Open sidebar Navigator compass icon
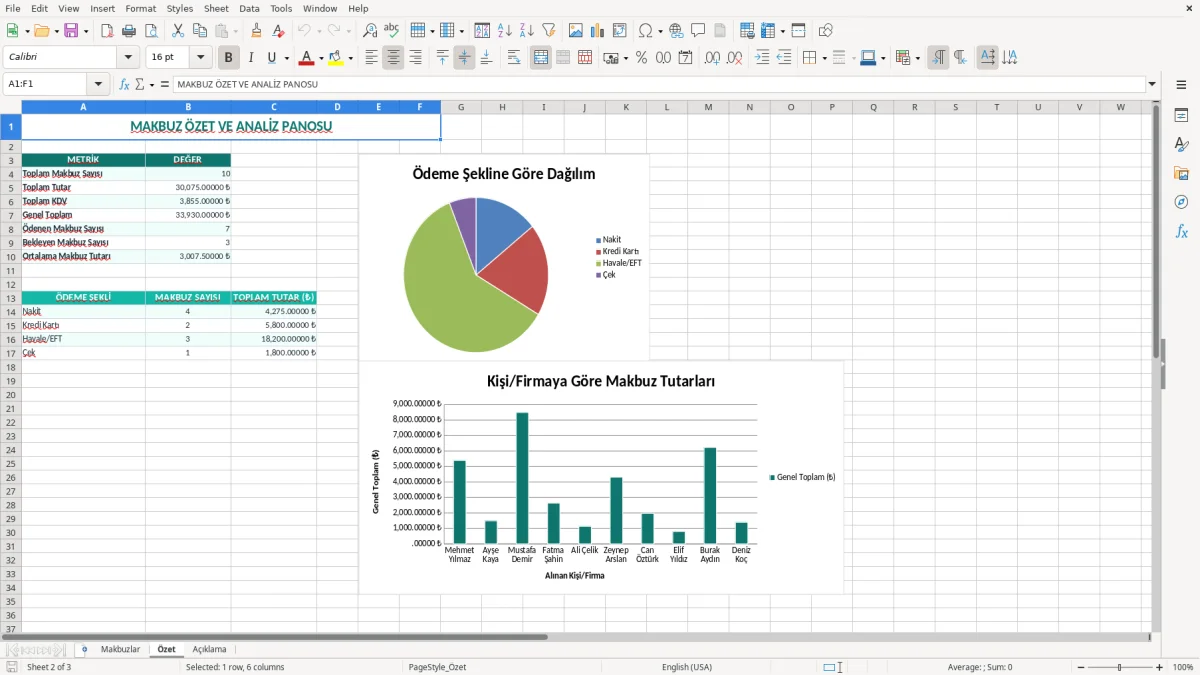This screenshot has width=1200, height=675. (x=1182, y=202)
